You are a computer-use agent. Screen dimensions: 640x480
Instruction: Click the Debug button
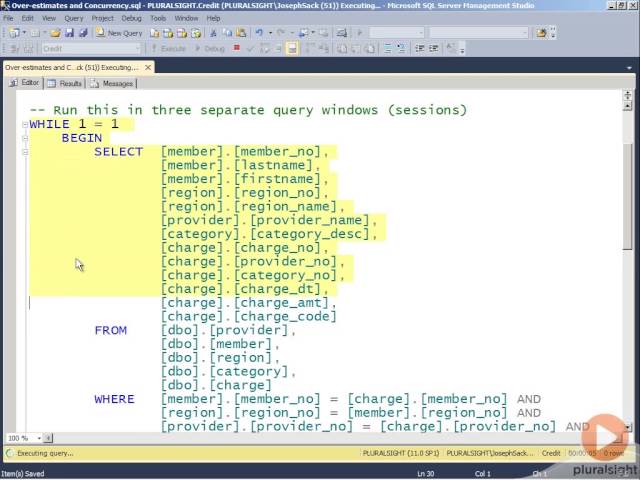[210, 49]
